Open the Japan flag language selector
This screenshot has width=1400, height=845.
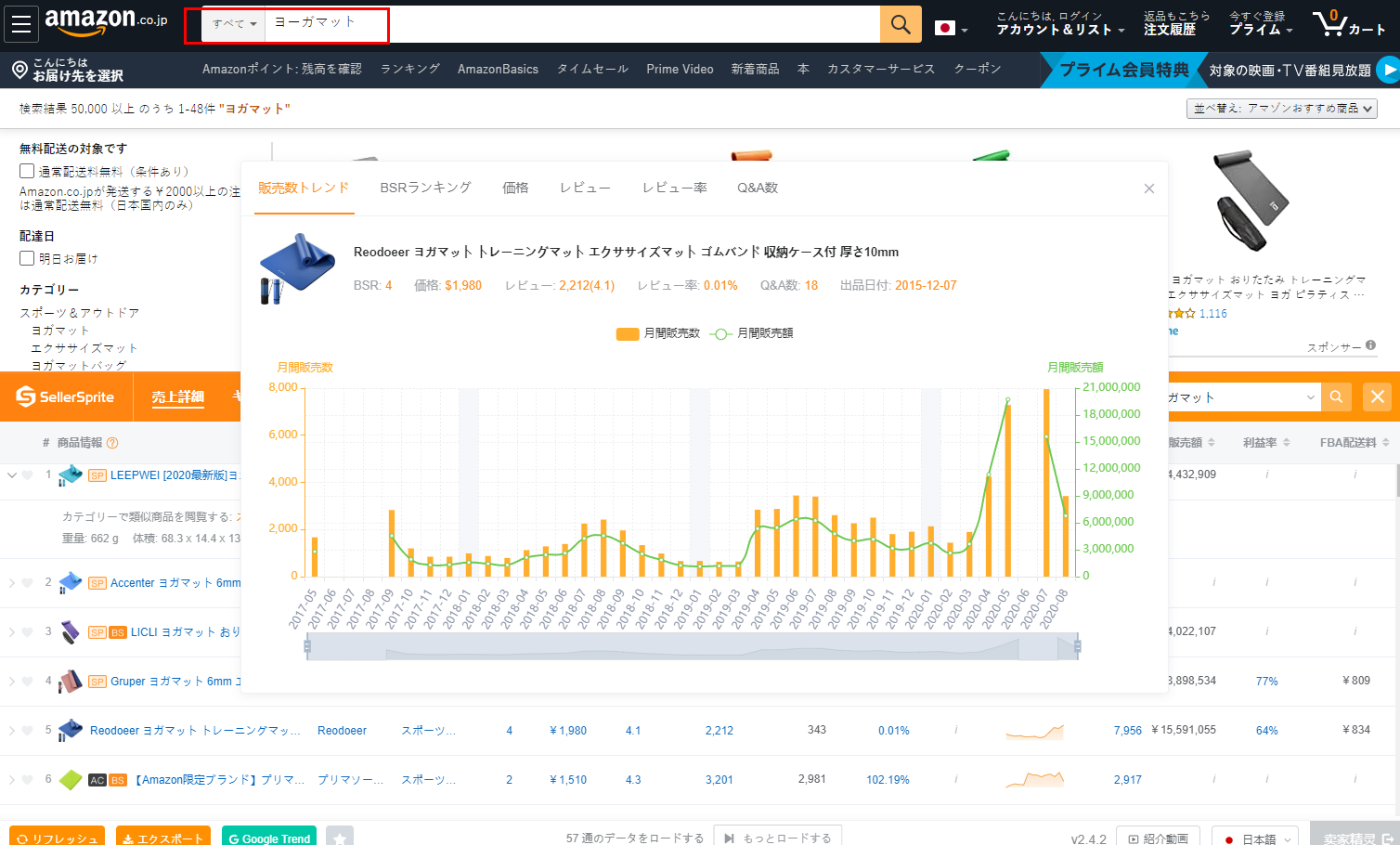[x=951, y=28]
